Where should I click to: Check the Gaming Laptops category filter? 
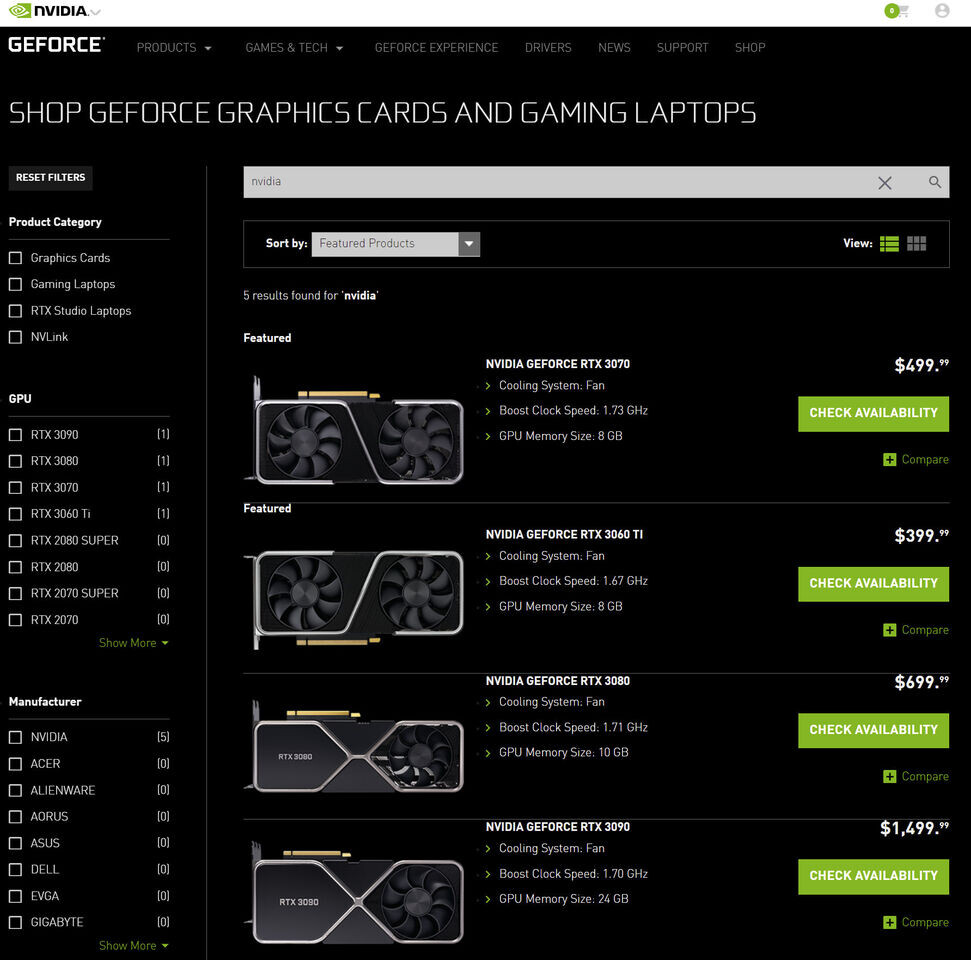click(x=15, y=284)
